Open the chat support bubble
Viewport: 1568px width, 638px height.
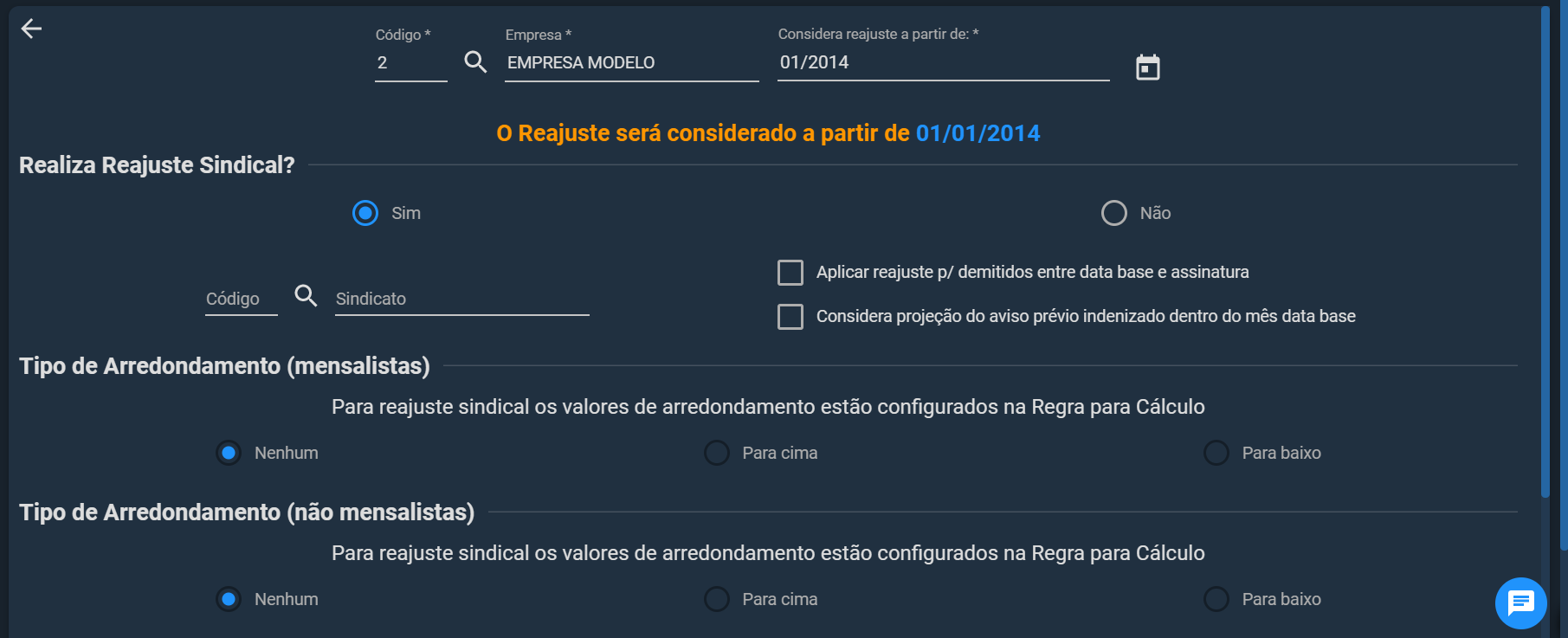(1520, 603)
